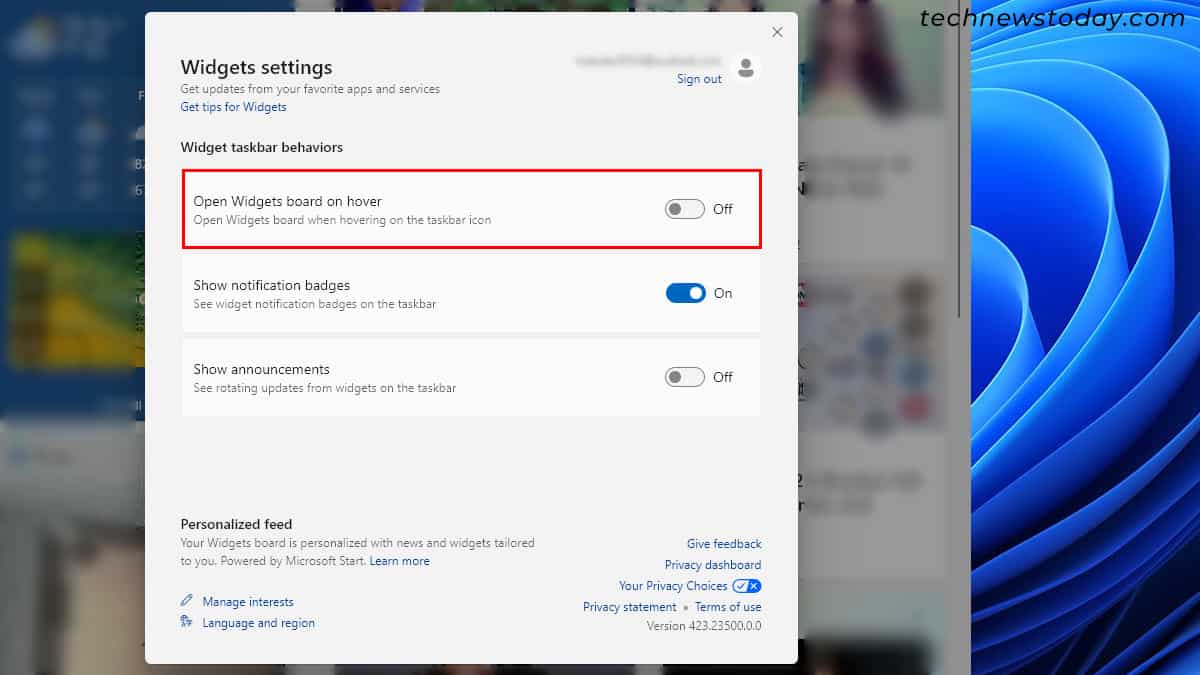
Task: Click the Version 423.23500.0.0 text
Action: click(704, 627)
